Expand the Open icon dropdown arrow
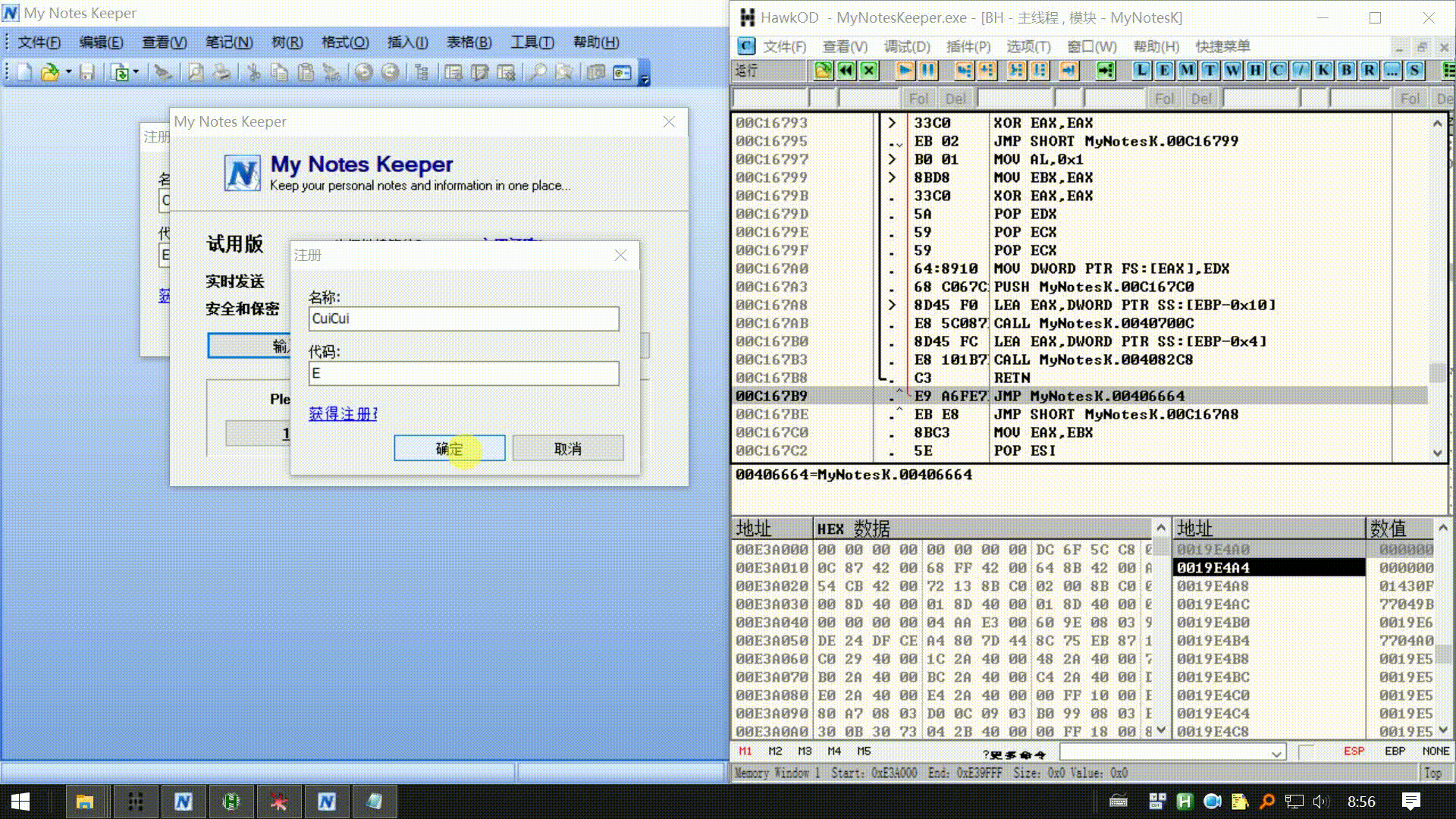1456x819 pixels. pos(68,72)
